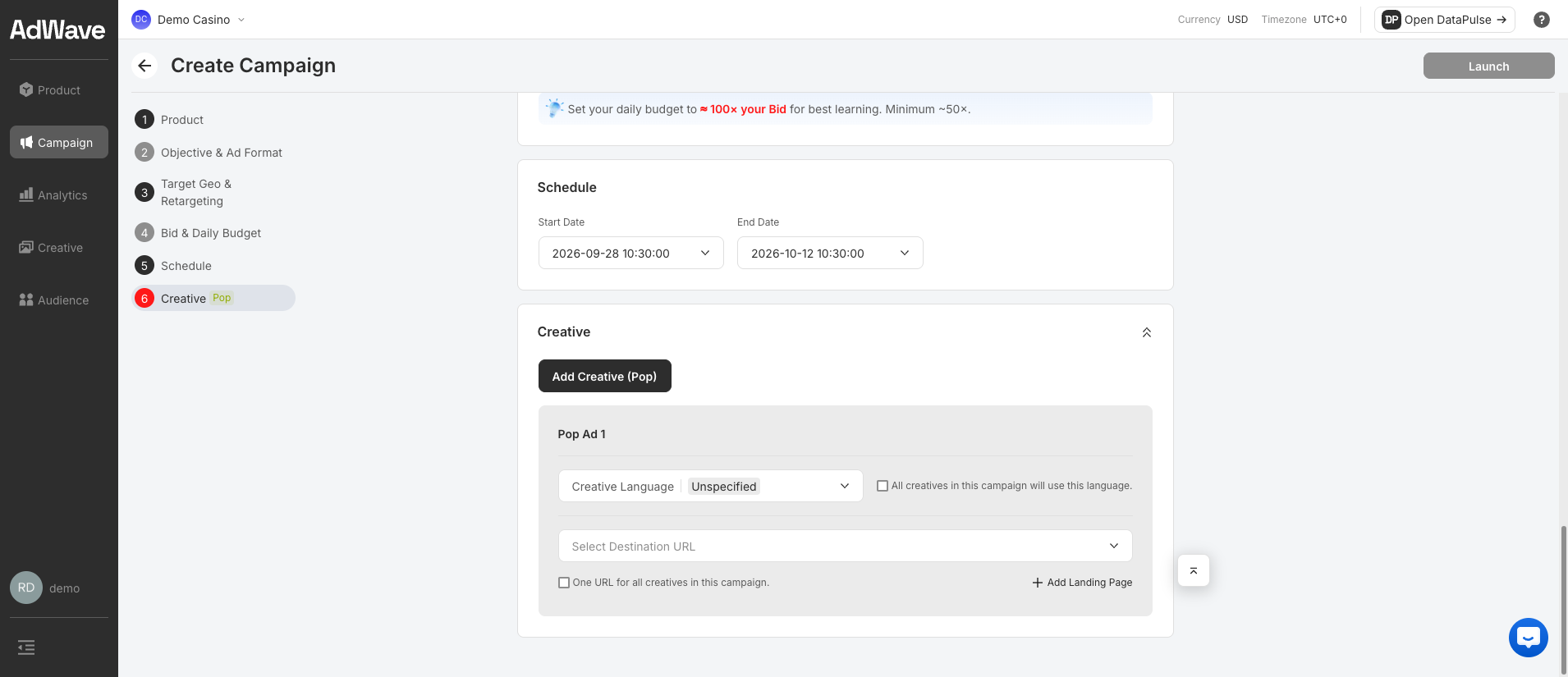1568x677 pixels.
Task: Click the Unspecified language tag
Action: 724,486
